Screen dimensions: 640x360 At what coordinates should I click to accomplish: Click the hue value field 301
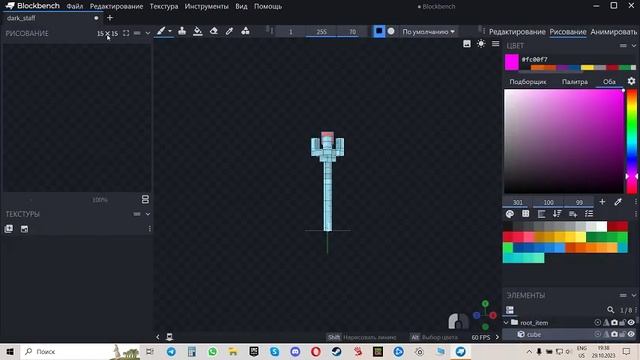click(518, 202)
